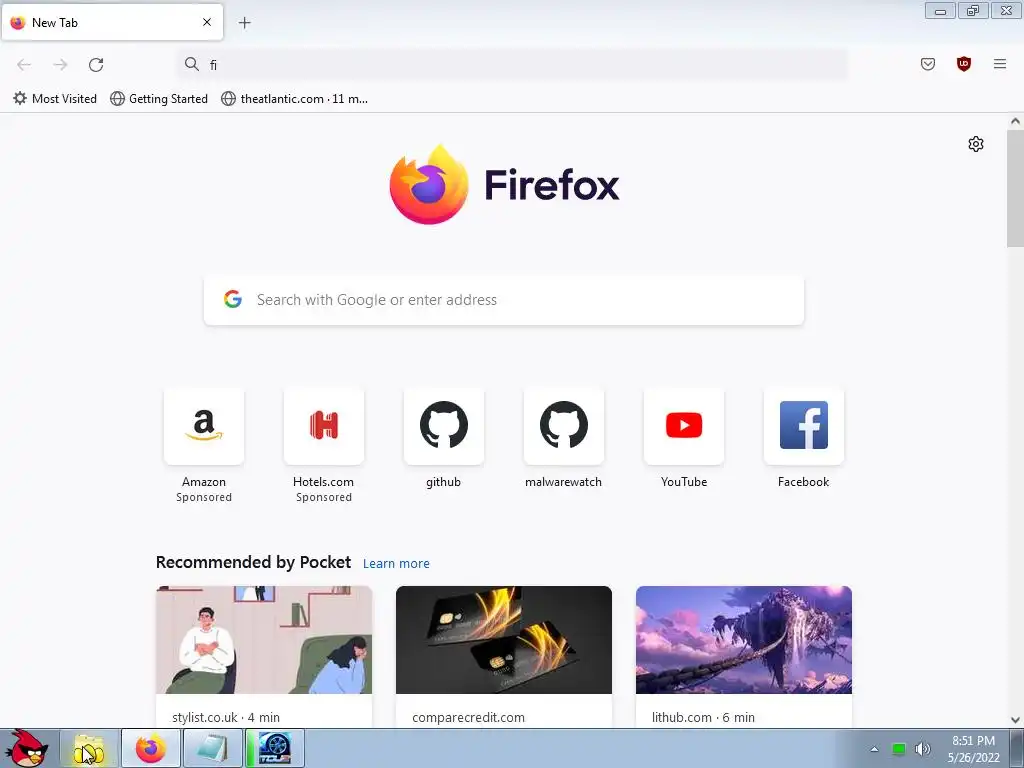1024x768 pixels.
Task: Open the Angry Birds Start button
Action: [27, 748]
